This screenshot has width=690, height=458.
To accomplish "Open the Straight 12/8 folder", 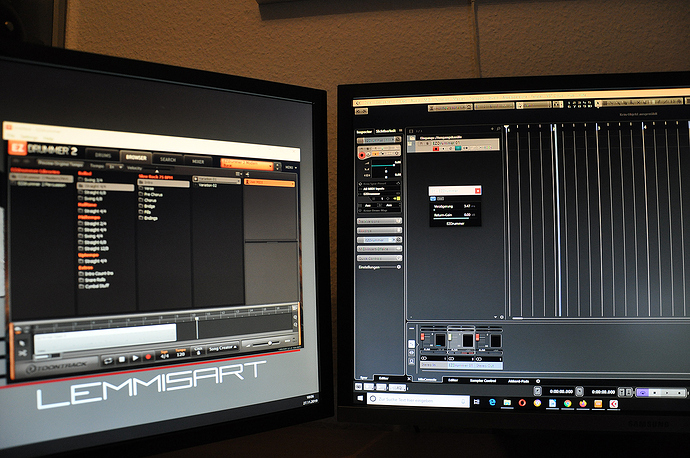I will (x=94, y=249).
